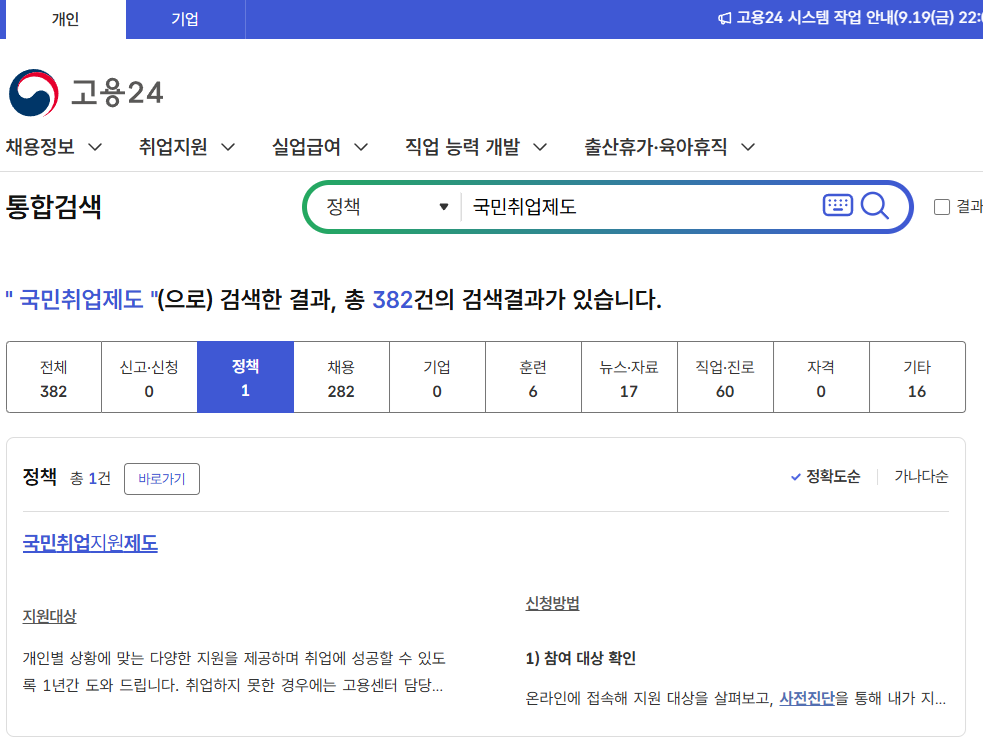Screen dimensions: 983x739
Task: Open the 정책 category dropdown in search bar
Action: (x=387, y=207)
